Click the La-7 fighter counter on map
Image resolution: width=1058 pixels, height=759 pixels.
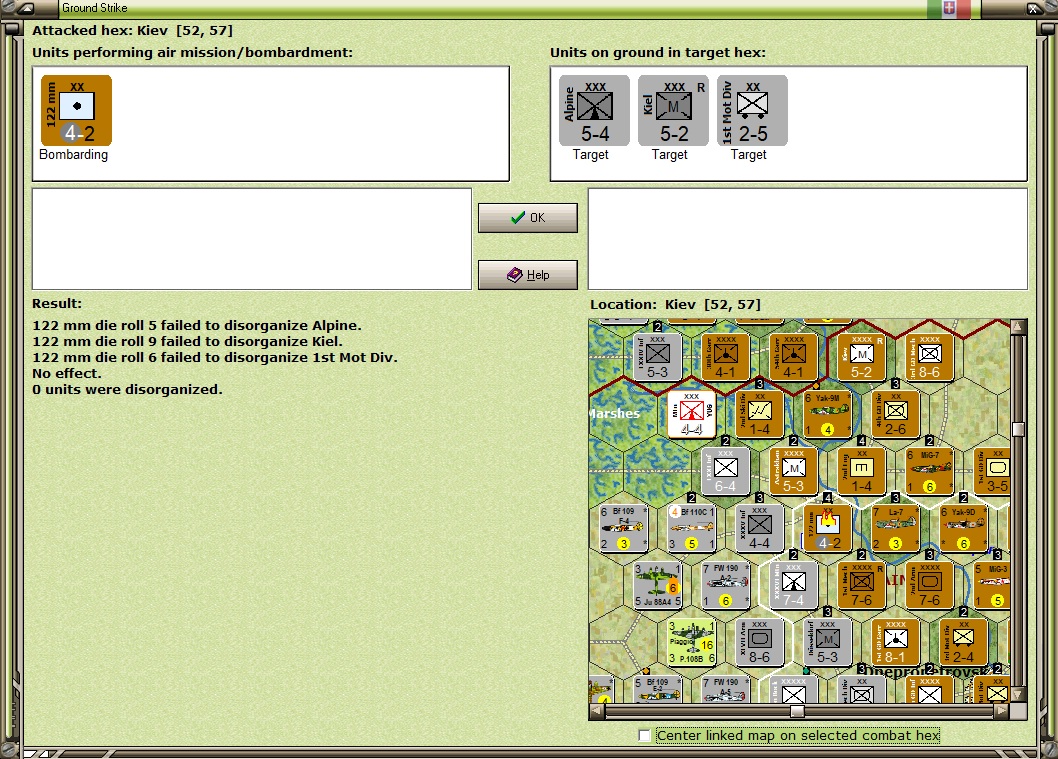coord(895,528)
